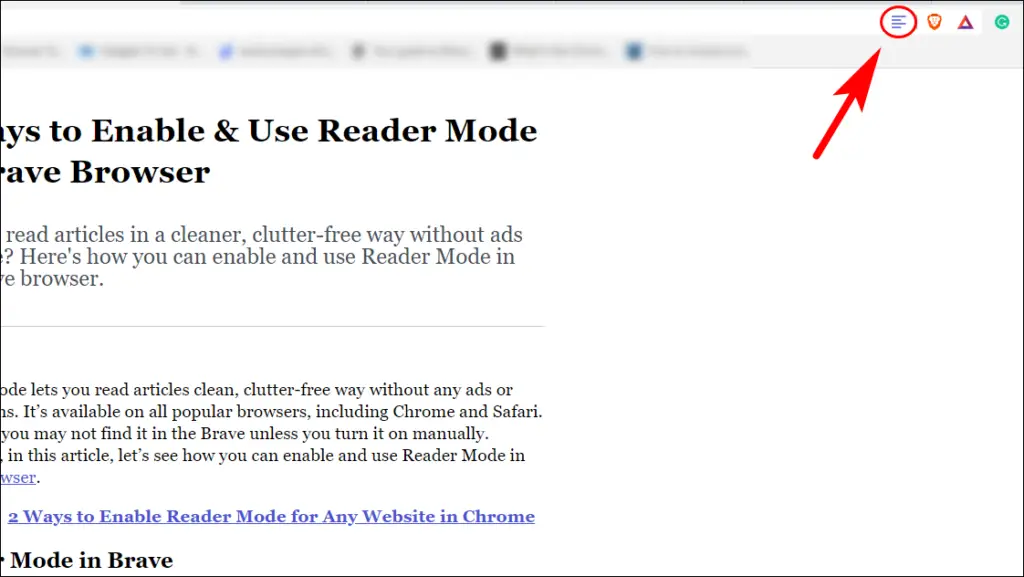Open the green Grammarly extension icon

1002,23
